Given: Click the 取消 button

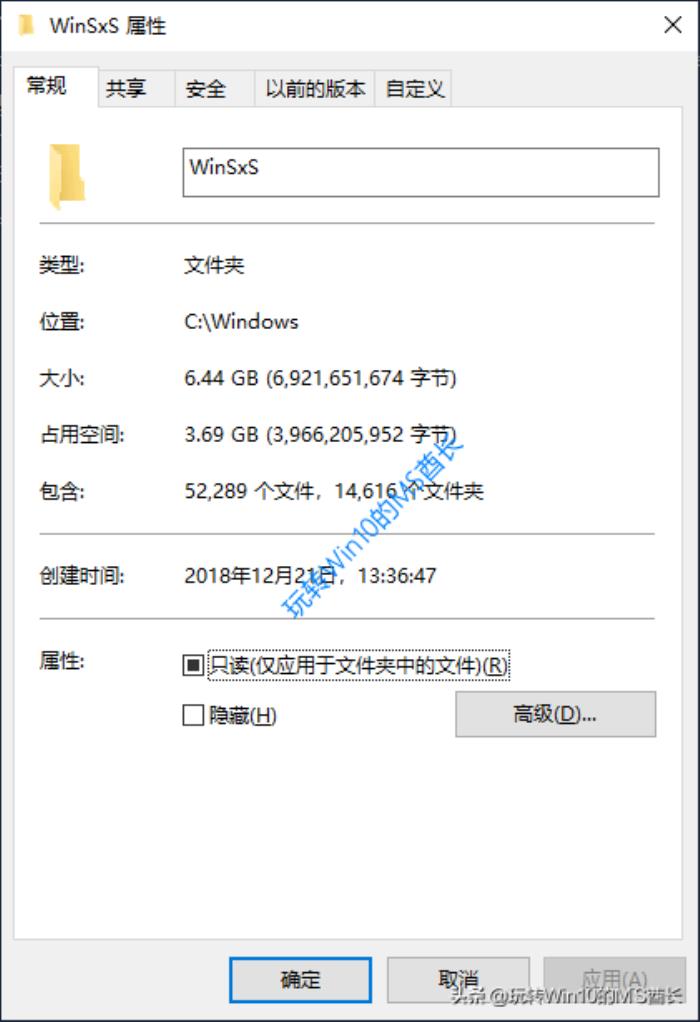Looking at the screenshot, I should click(x=458, y=980).
